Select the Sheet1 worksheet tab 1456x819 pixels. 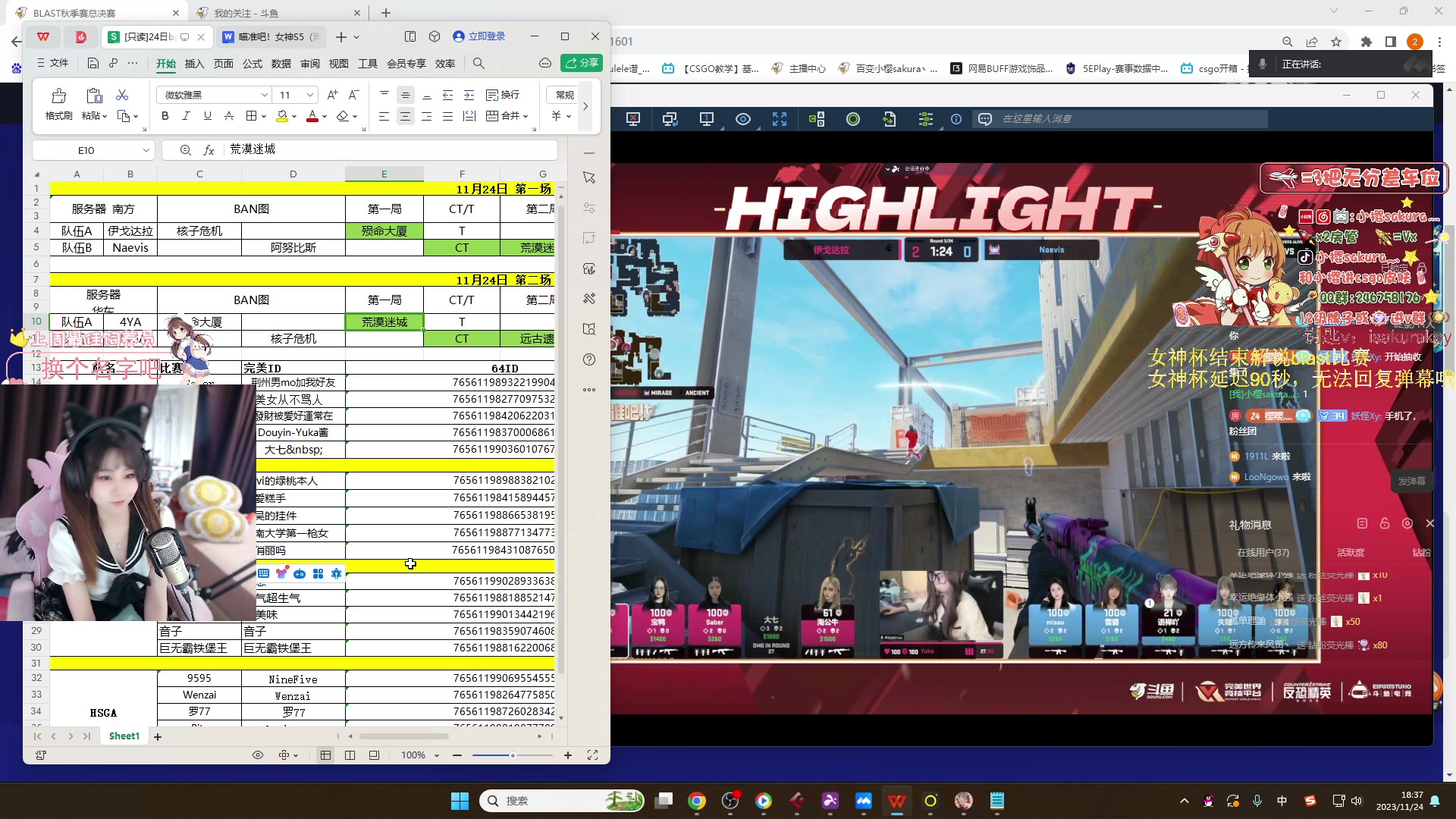(124, 736)
